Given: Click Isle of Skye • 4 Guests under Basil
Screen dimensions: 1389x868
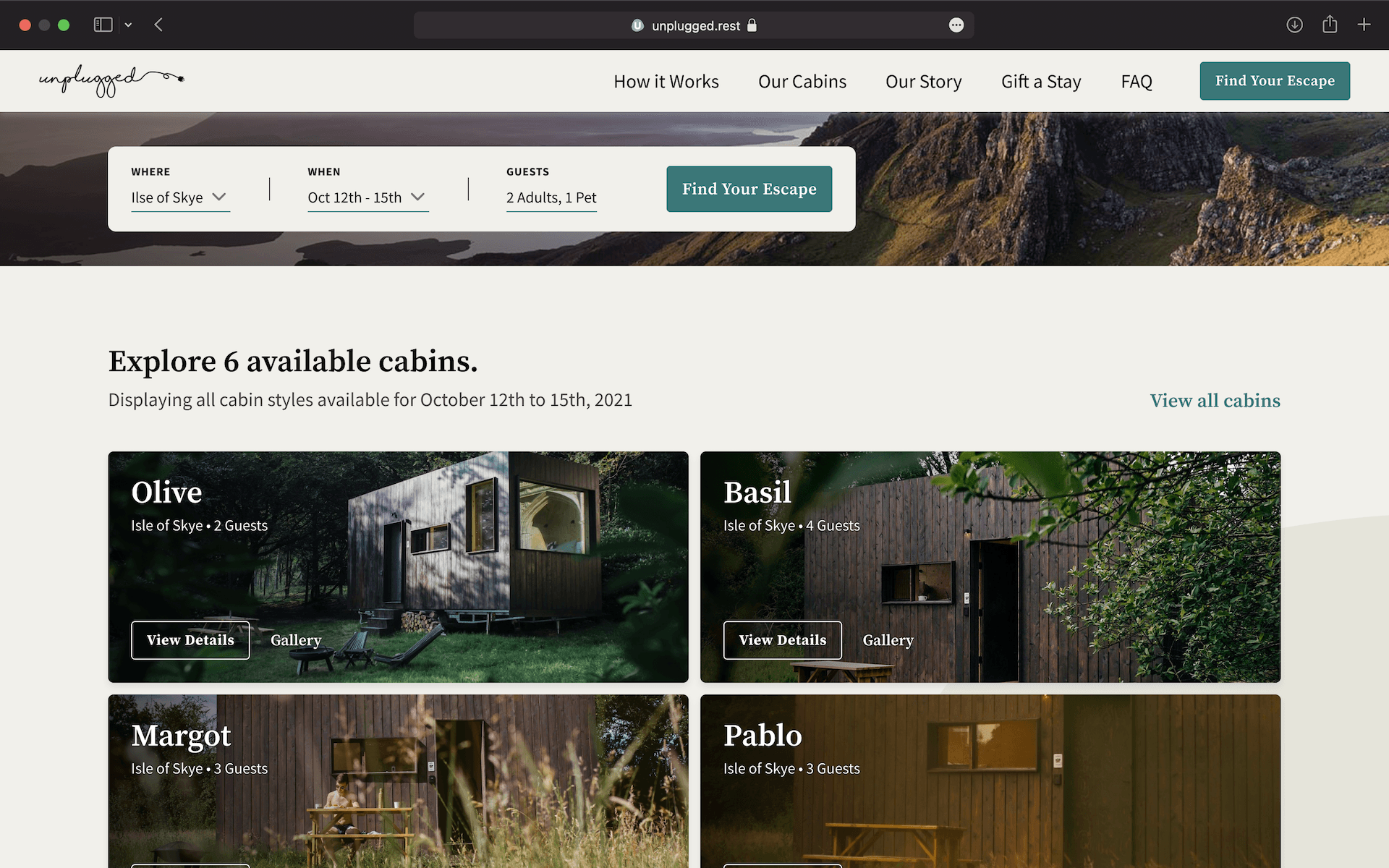Looking at the screenshot, I should click(x=791, y=526).
